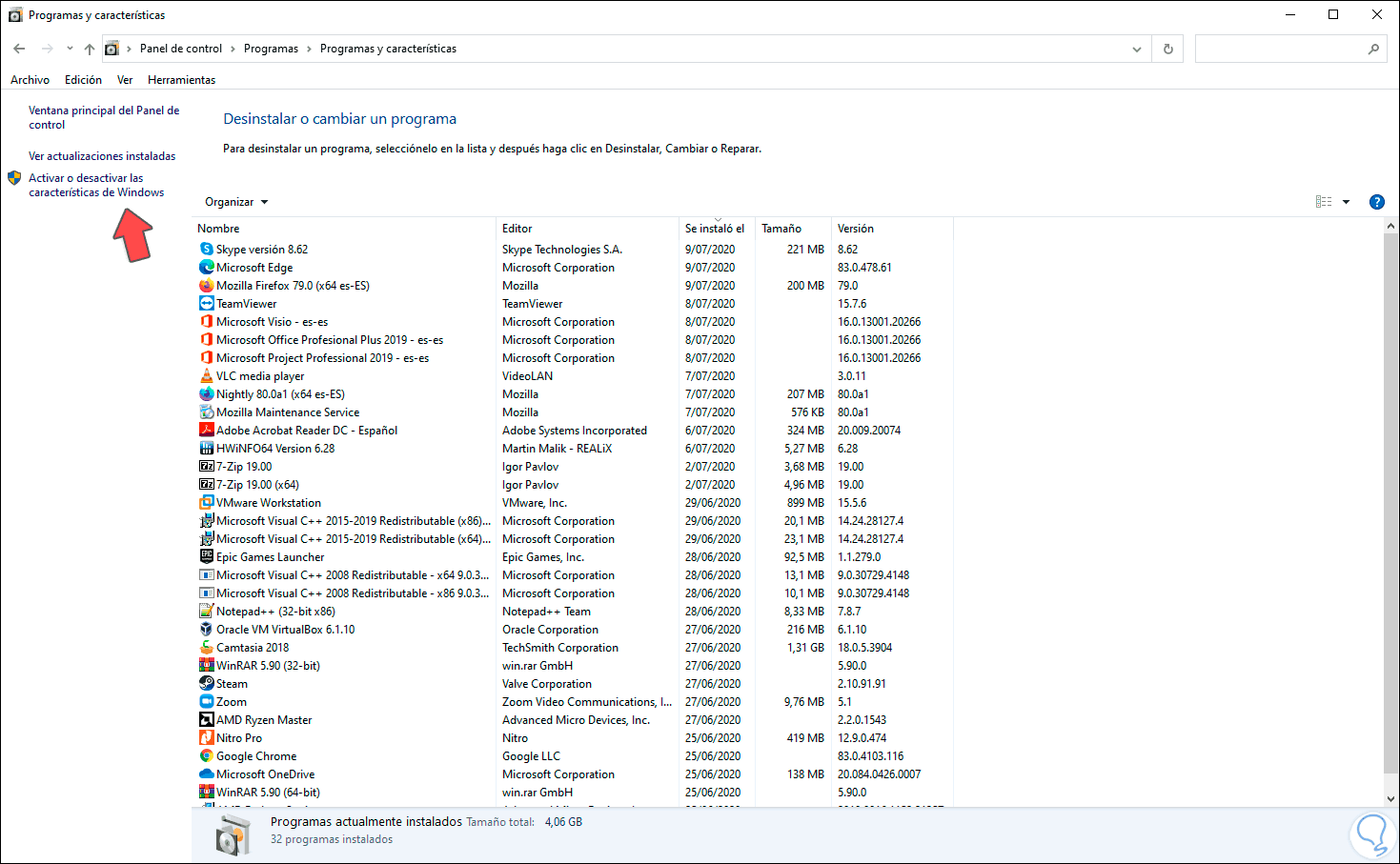The height and width of the screenshot is (864, 1400).
Task: Open Ver actualizaciones instaladas link
Action: [x=102, y=156]
